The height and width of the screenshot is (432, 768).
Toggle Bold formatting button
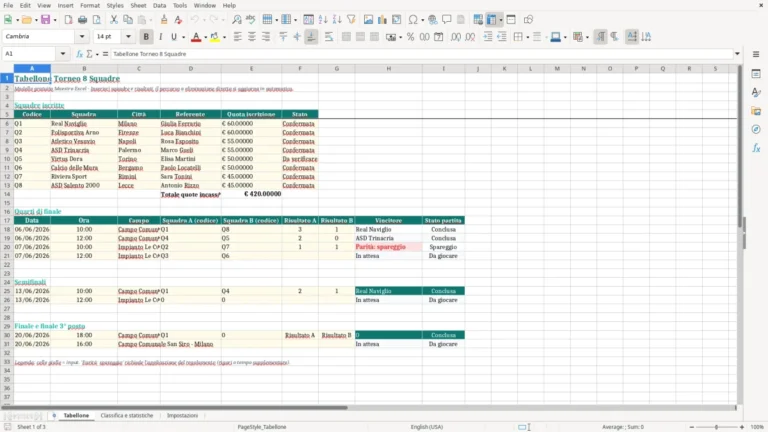coord(146,37)
